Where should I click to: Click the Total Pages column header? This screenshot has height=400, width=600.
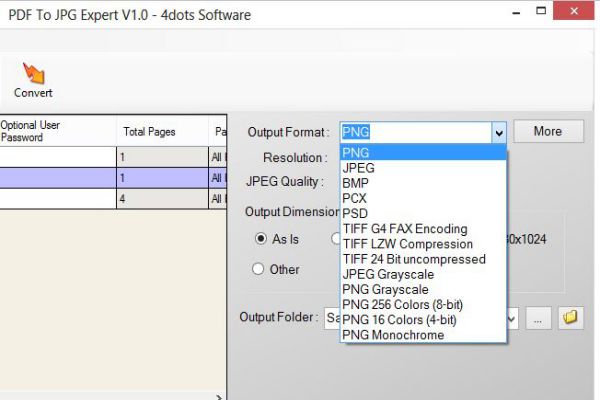pos(162,131)
